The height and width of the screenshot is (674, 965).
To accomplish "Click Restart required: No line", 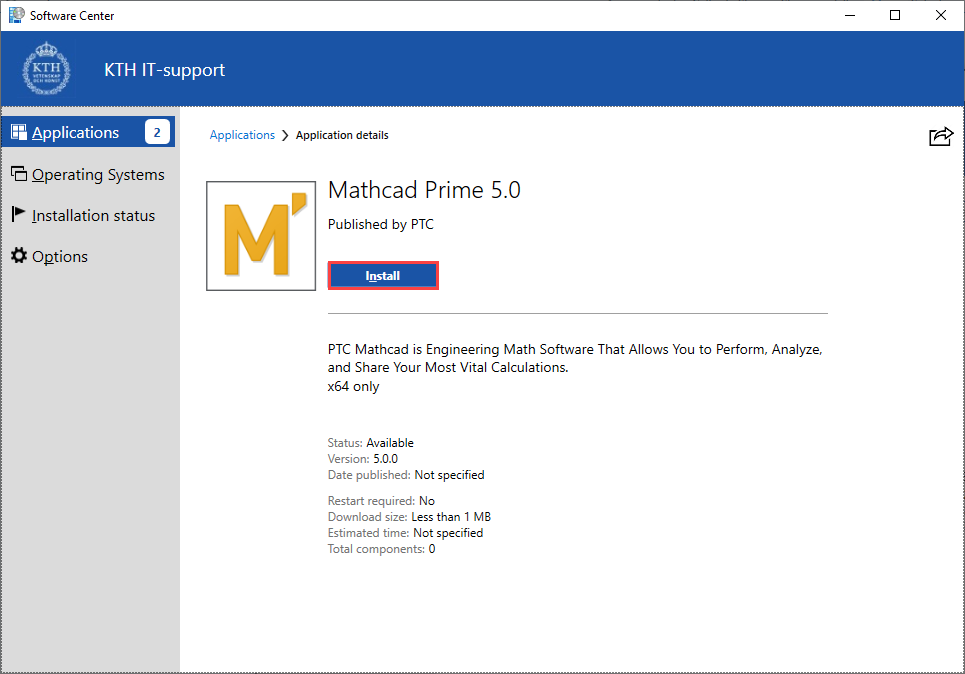I will click(x=381, y=500).
